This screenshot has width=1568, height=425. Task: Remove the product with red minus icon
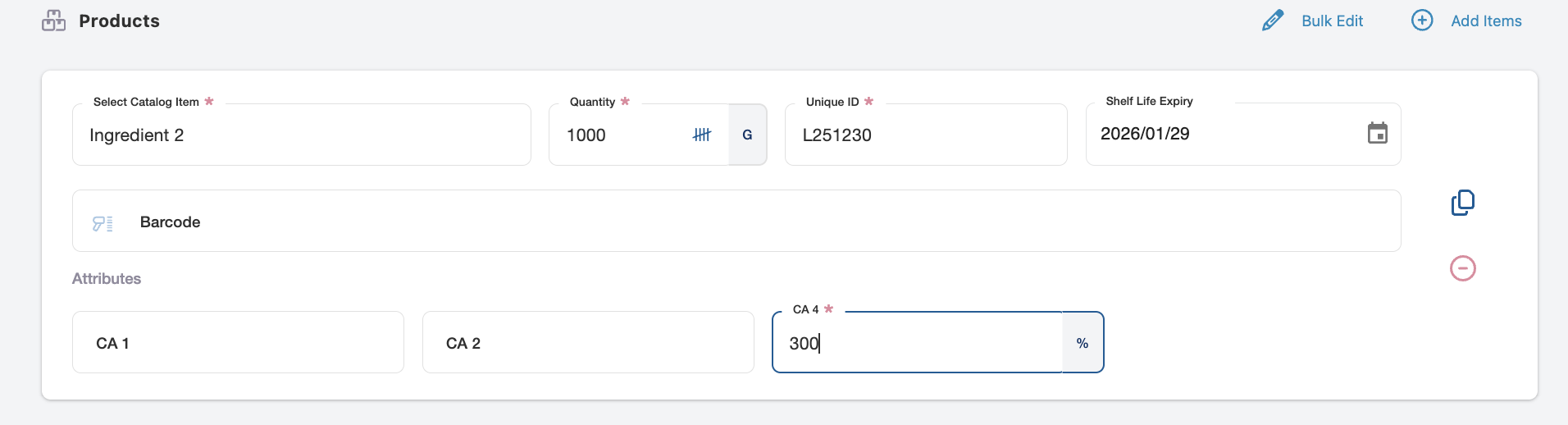pos(1462,268)
